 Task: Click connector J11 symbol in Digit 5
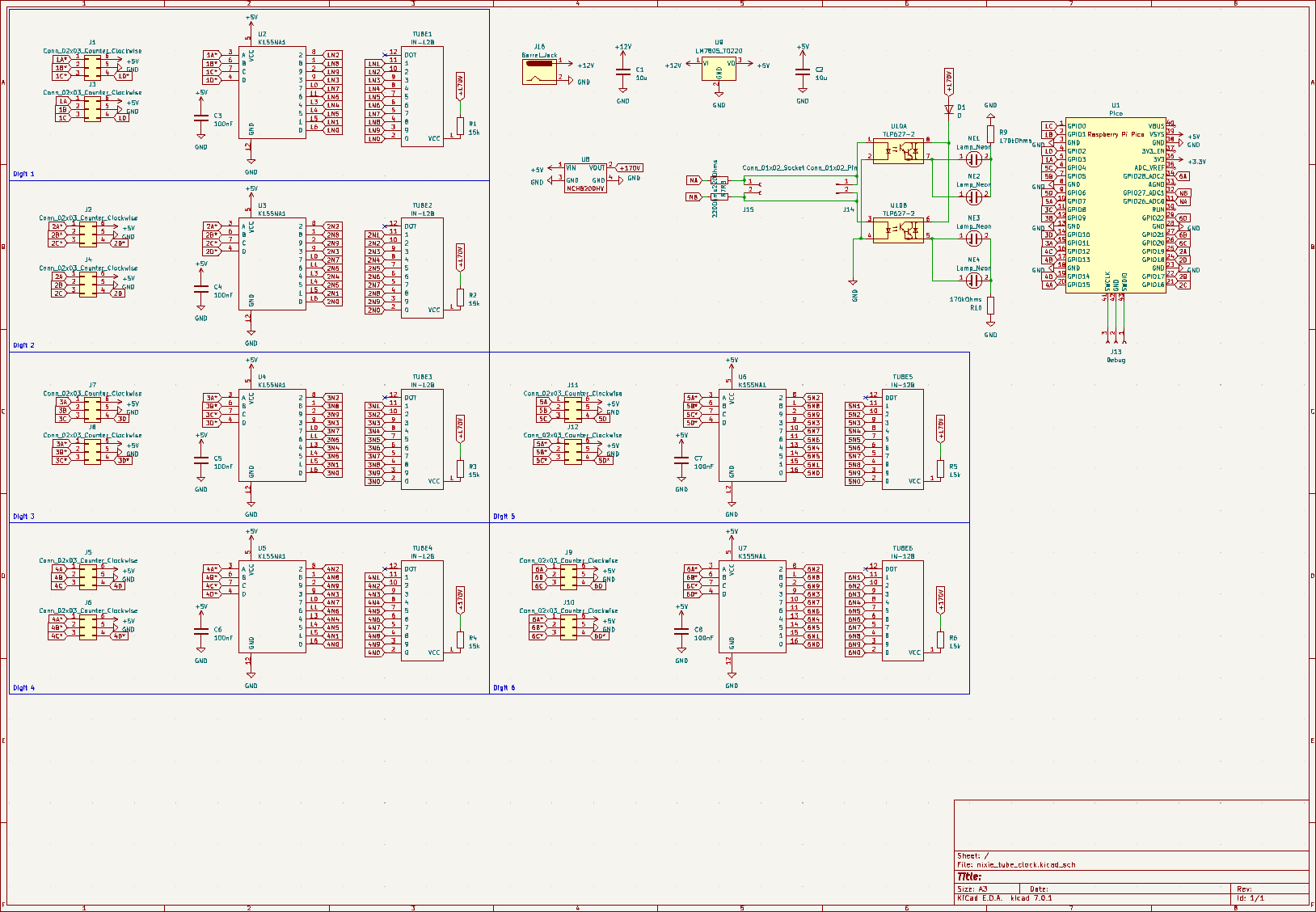tap(572, 410)
